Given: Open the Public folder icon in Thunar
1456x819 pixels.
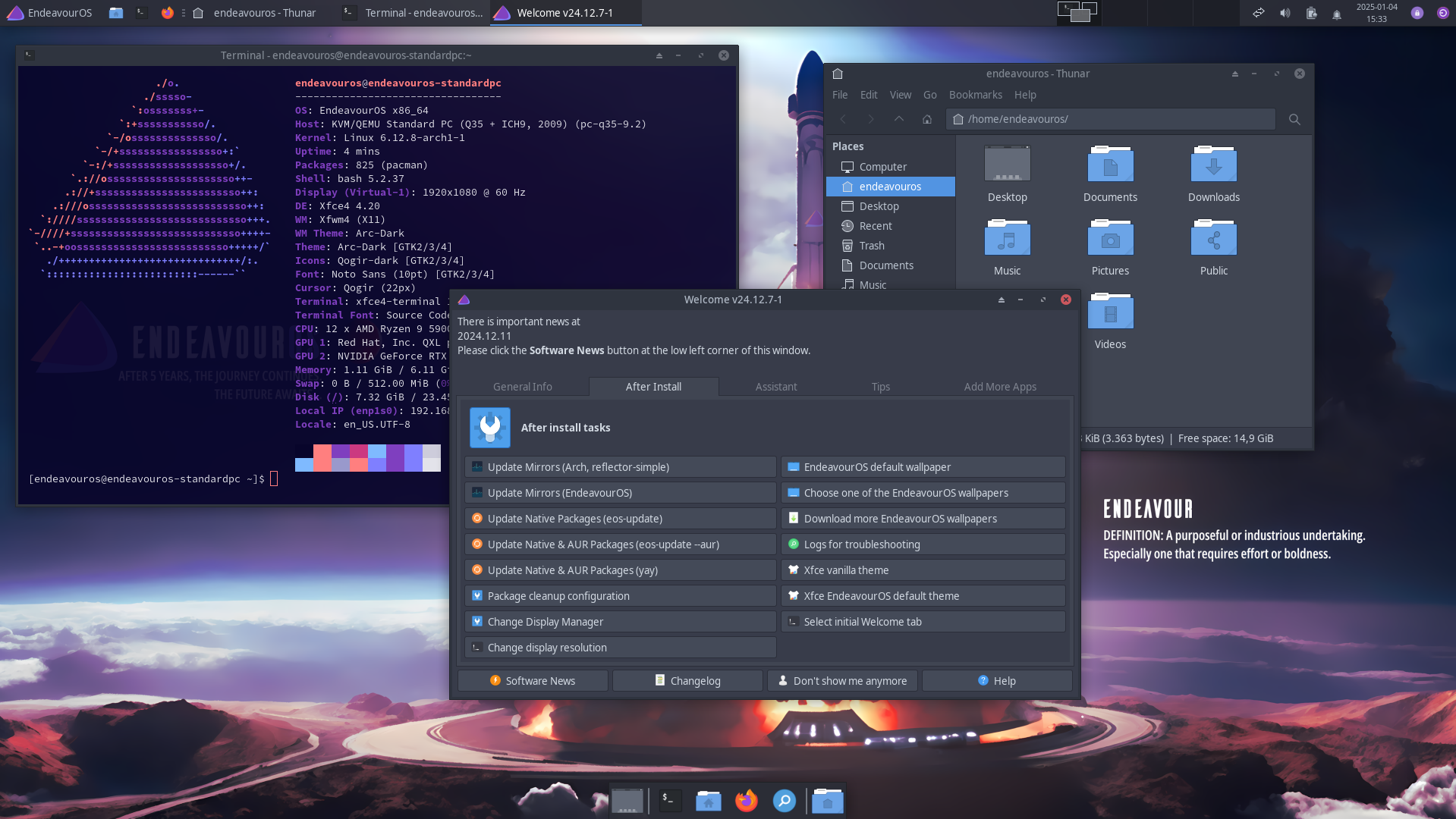Looking at the screenshot, I should coord(1213,238).
